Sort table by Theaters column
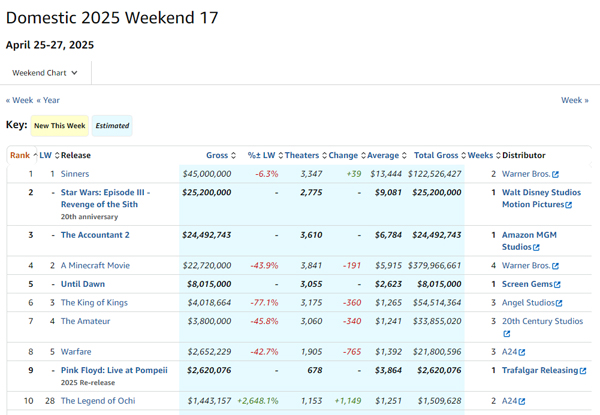 [x=306, y=155]
